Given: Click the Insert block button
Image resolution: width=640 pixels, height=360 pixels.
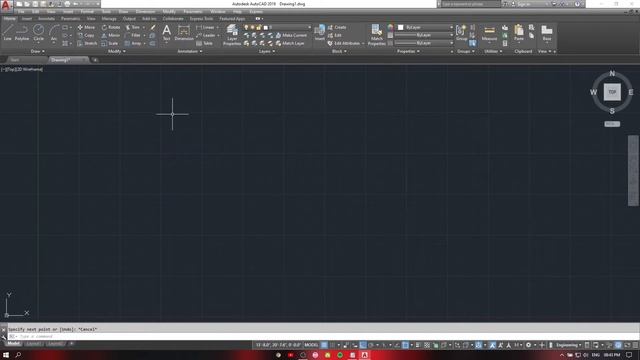Looking at the screenshot, I should coord(320,32).
